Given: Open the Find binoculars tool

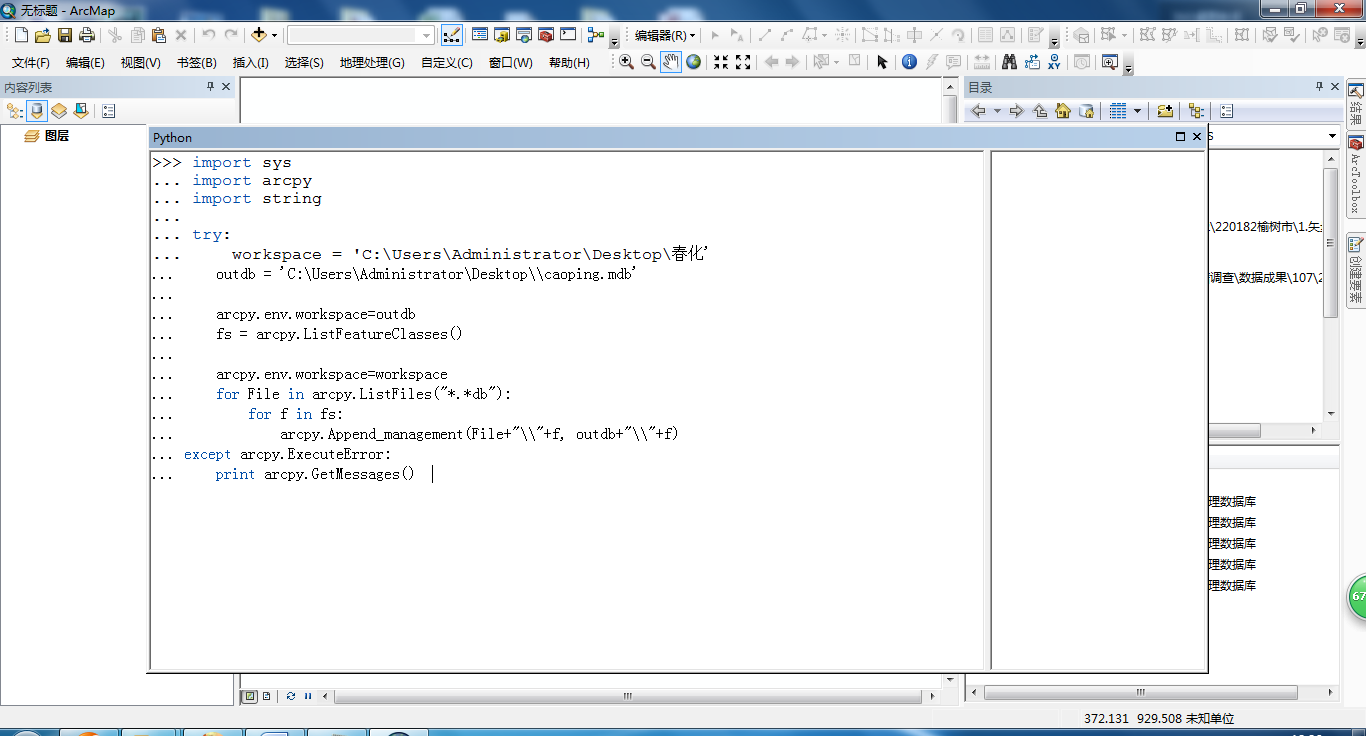Looking at the screenshot, I should click(x=1009, y=62).
